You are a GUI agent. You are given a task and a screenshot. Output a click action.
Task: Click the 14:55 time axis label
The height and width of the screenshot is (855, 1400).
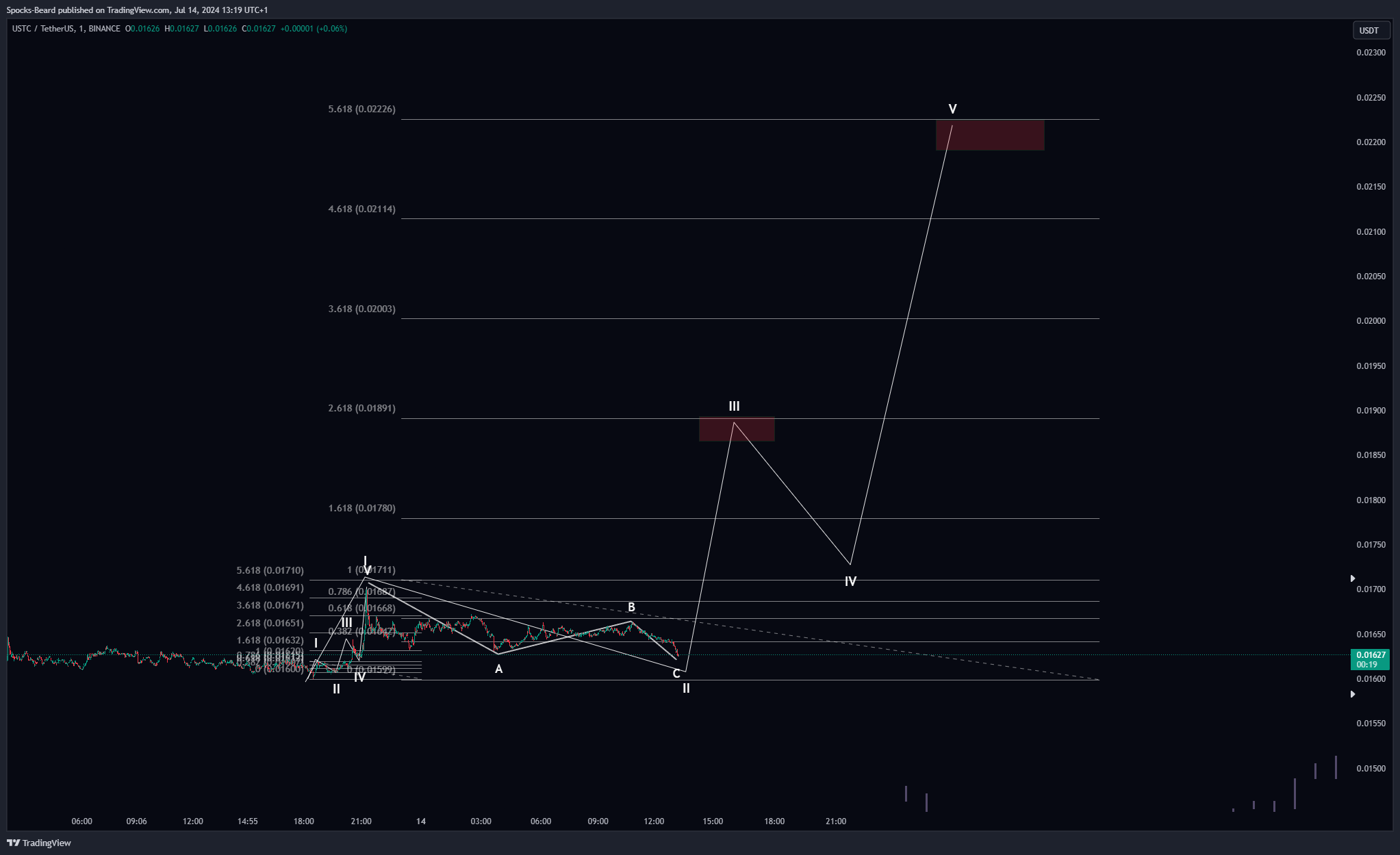[x=247, y=821]
